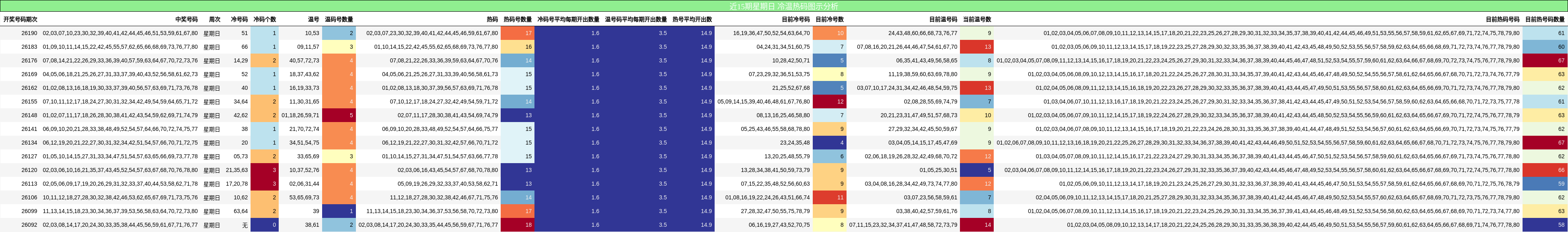Image resolution: width=1568 pixels, height=232 pixels.
Task: Select the current cold count cell 12
Action: pyautogui.click(x=830, y=101)
